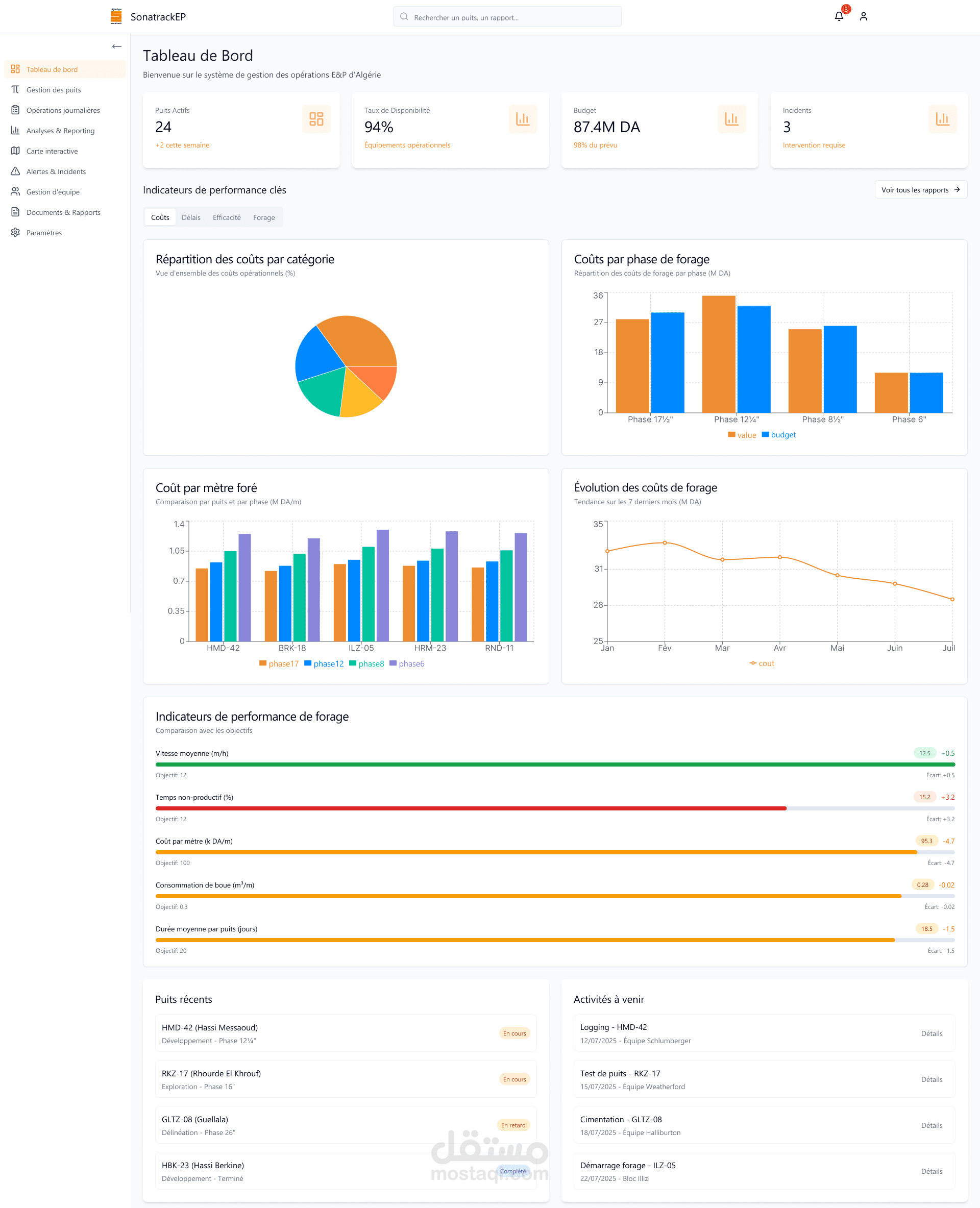Focus the Rechercher un puits search field
Screen dimensions: 980x1208
(508, 17)
